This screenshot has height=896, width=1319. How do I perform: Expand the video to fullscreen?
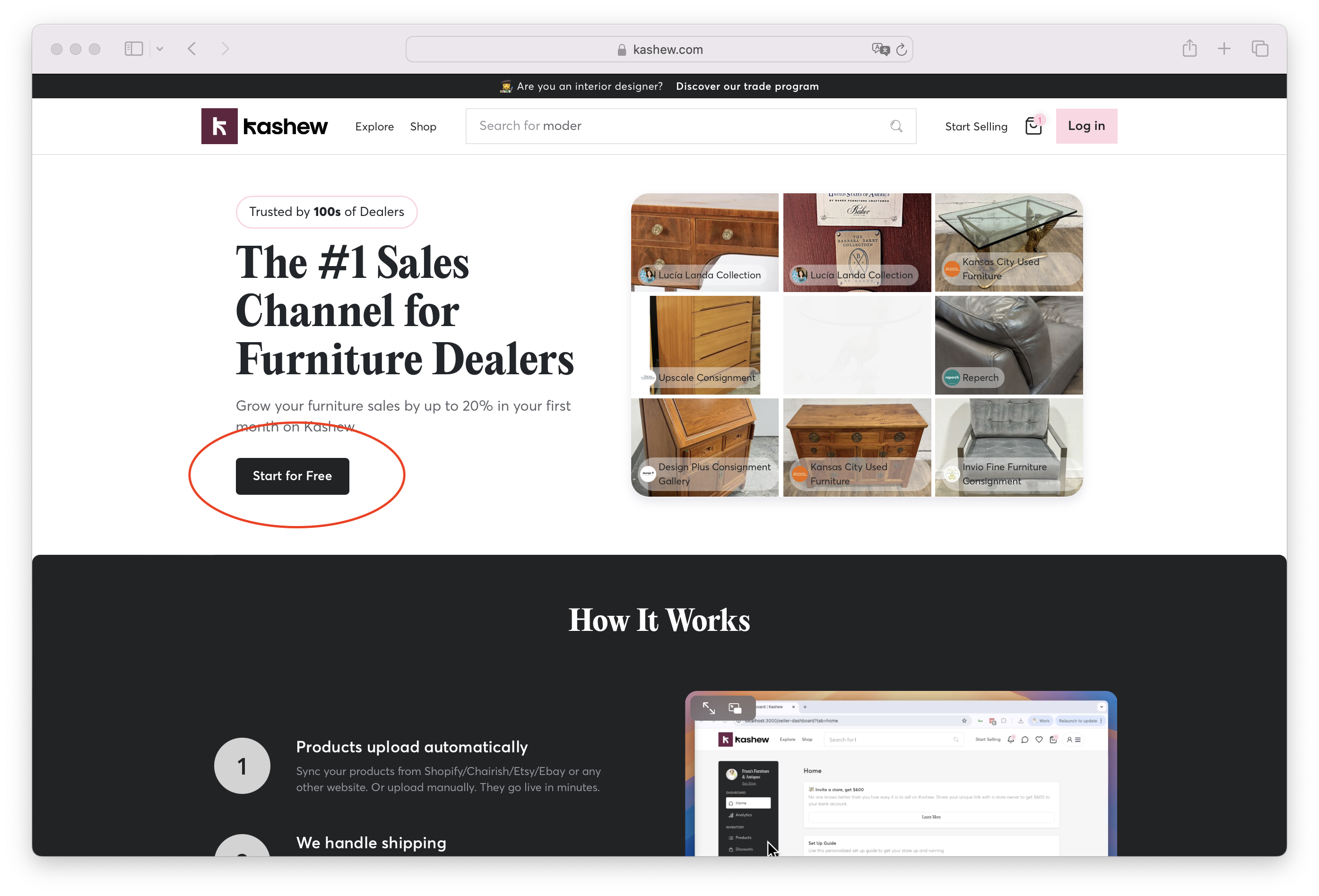click(709, 708)
